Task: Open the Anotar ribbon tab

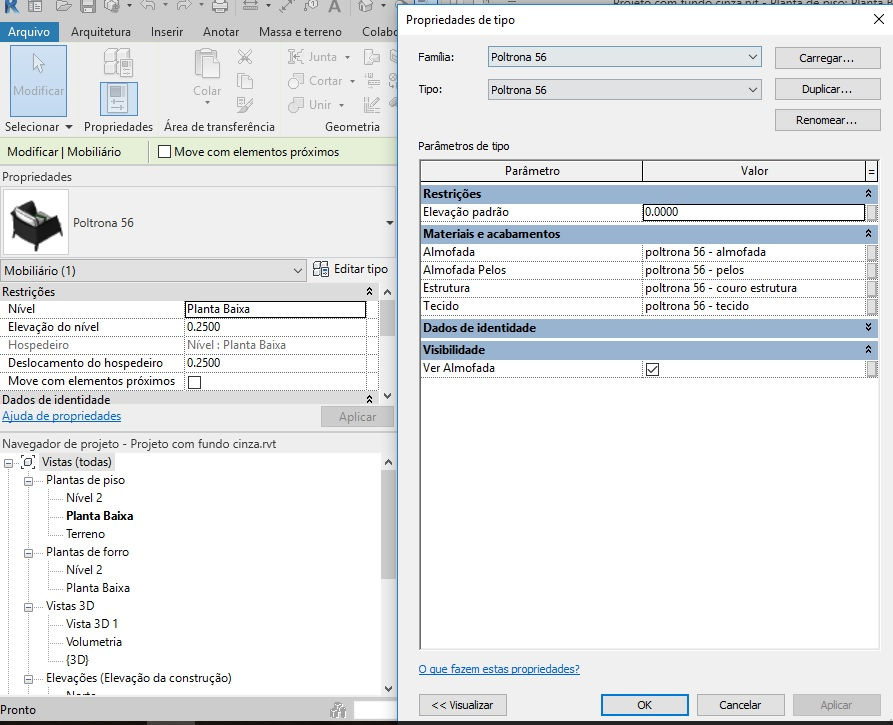Action: point(220,32)
